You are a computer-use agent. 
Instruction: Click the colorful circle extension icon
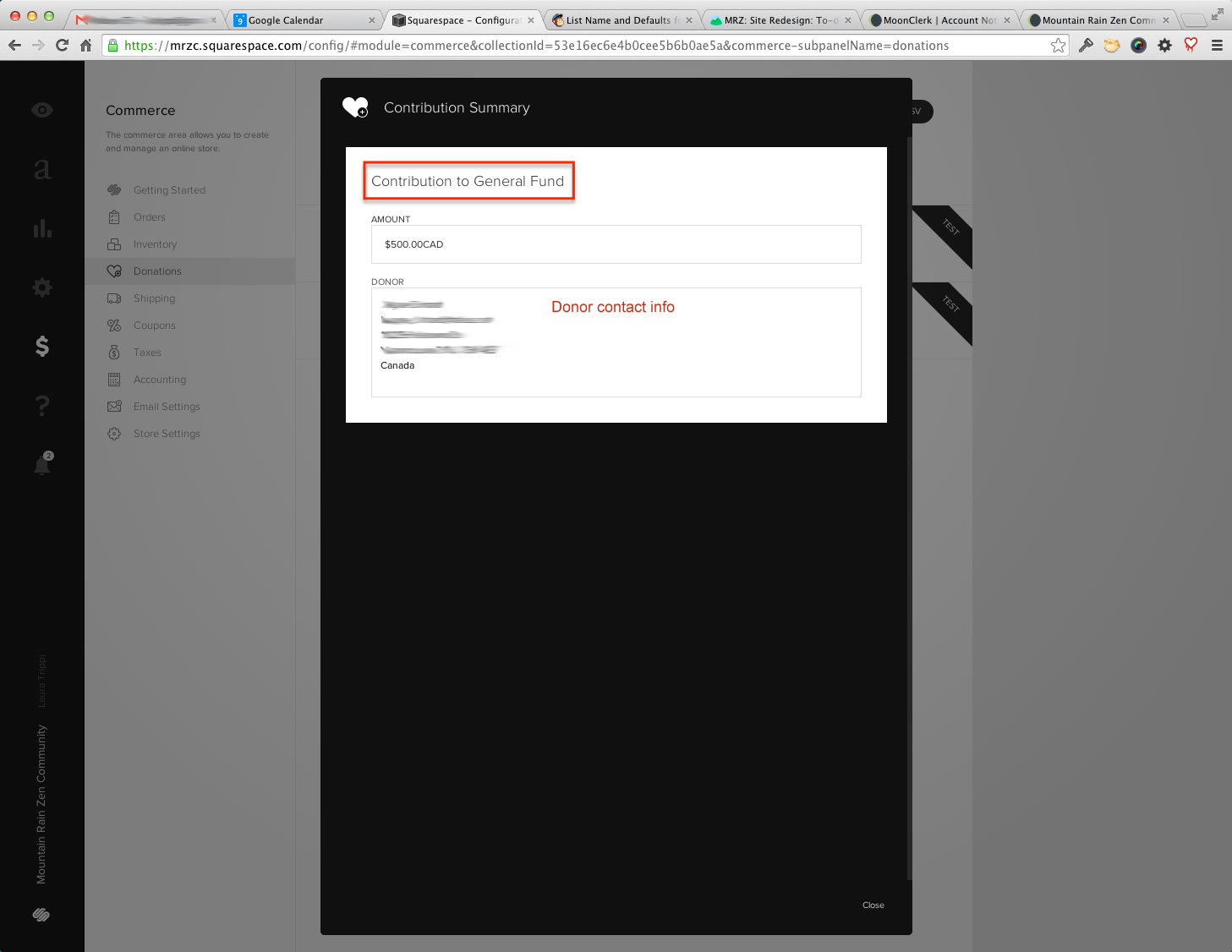coord(1138,46)
